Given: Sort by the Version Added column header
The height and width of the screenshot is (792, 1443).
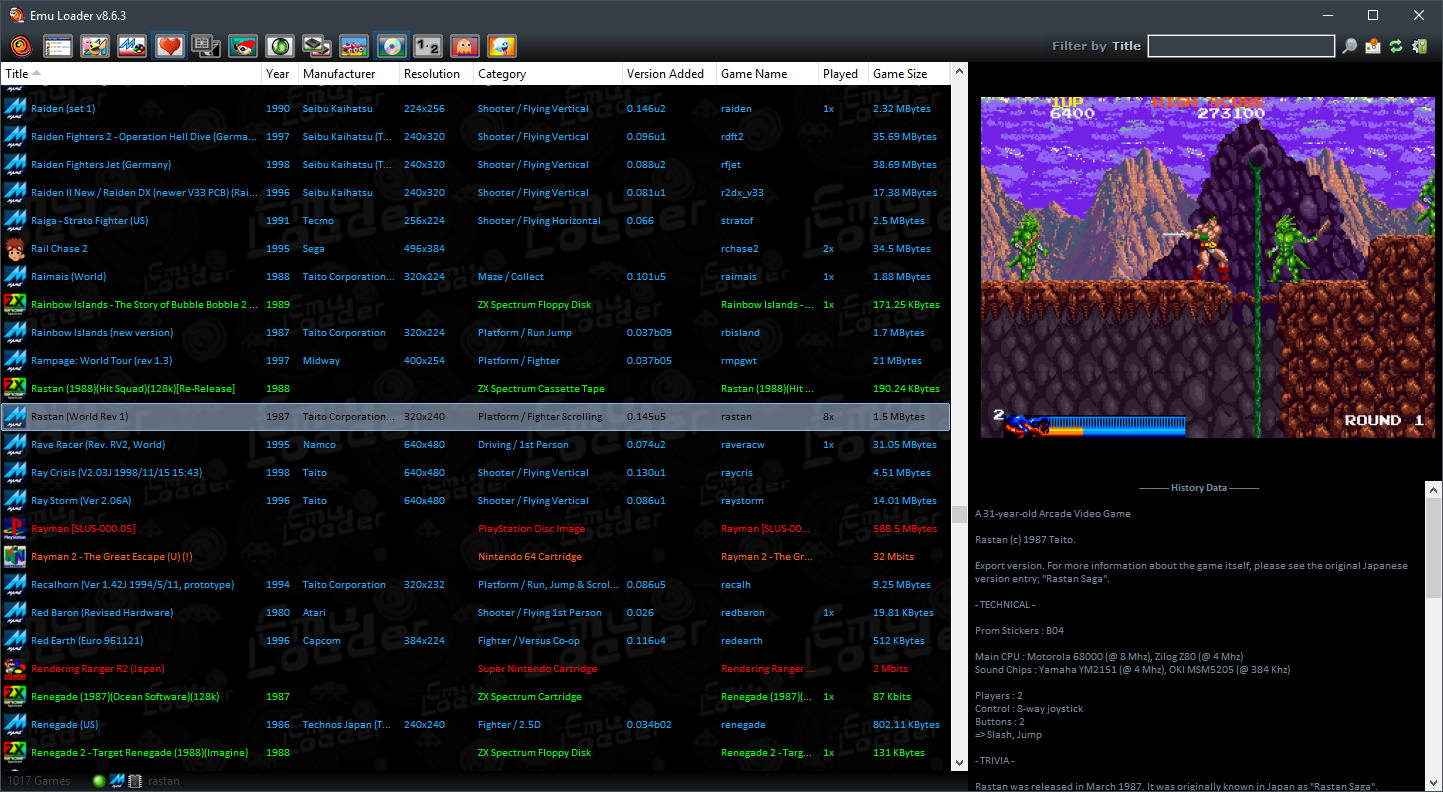Looking at the screenshot, I should [669, 74].
